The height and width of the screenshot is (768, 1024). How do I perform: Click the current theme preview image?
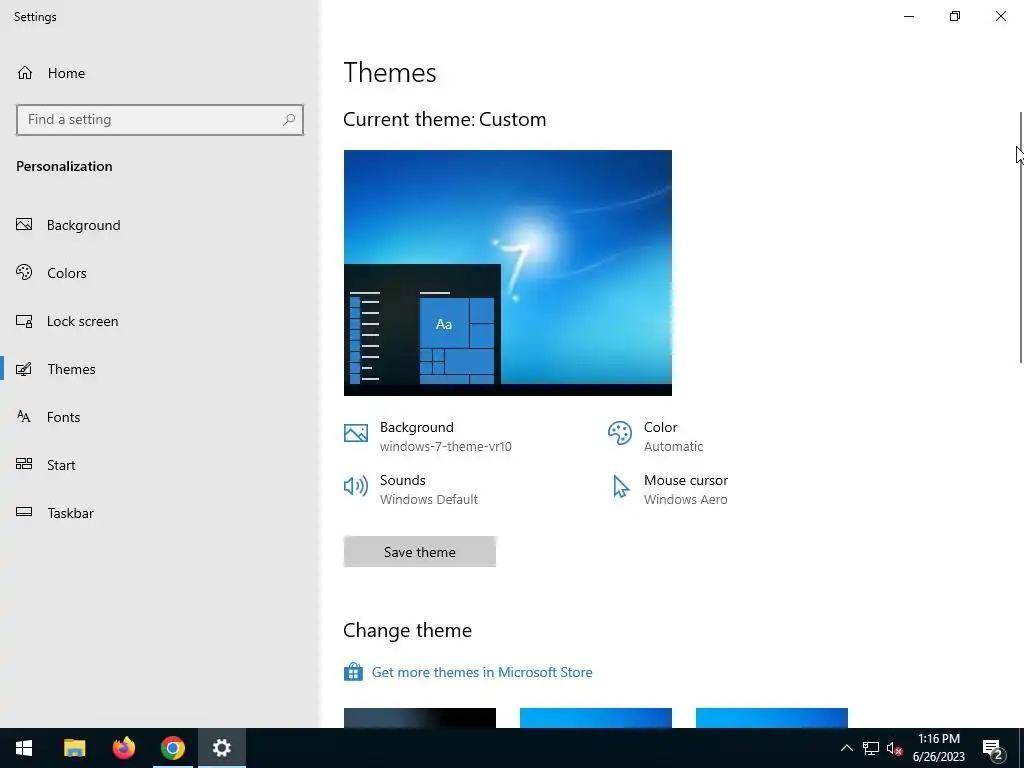507,272
